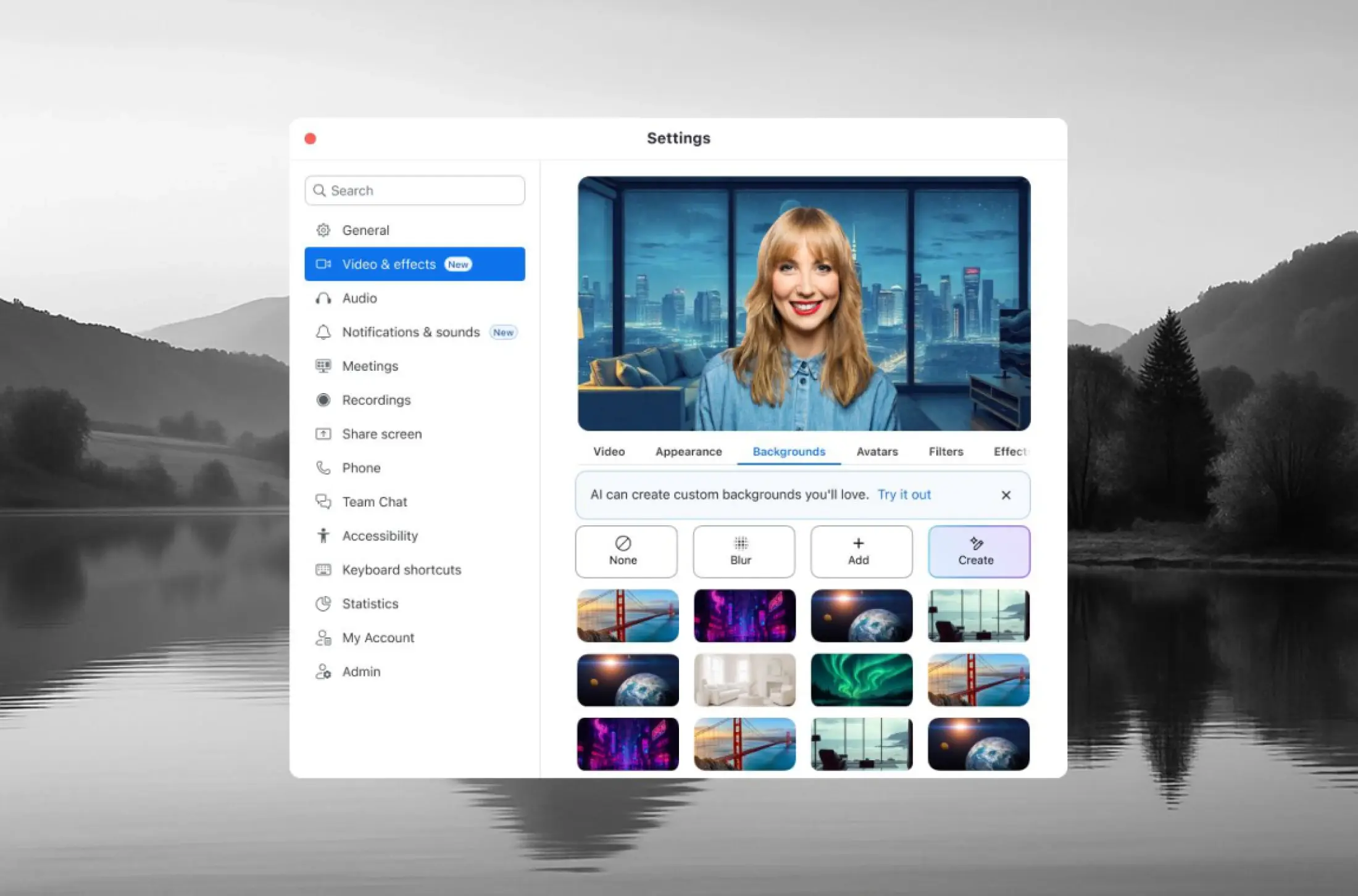Follow the Try it out link

tap(904, 495)
